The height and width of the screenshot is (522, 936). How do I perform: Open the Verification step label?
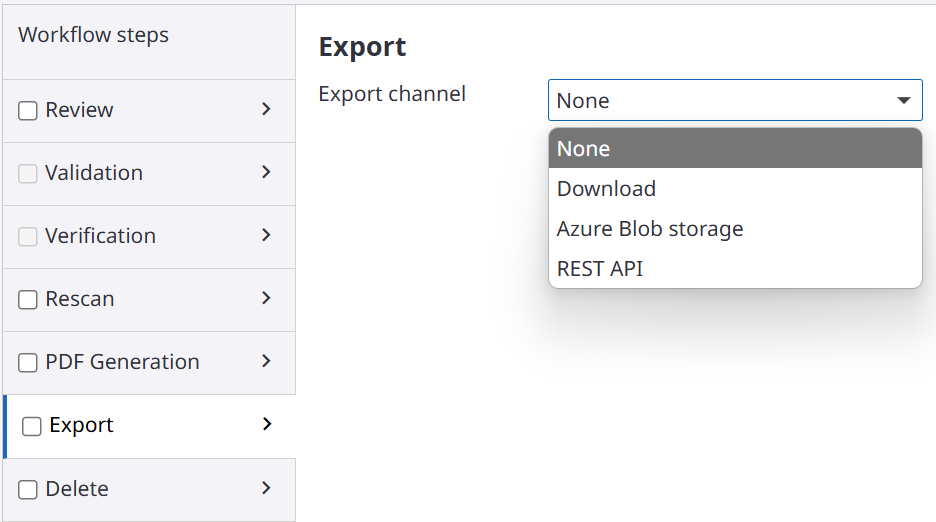[x=100, y=236]
